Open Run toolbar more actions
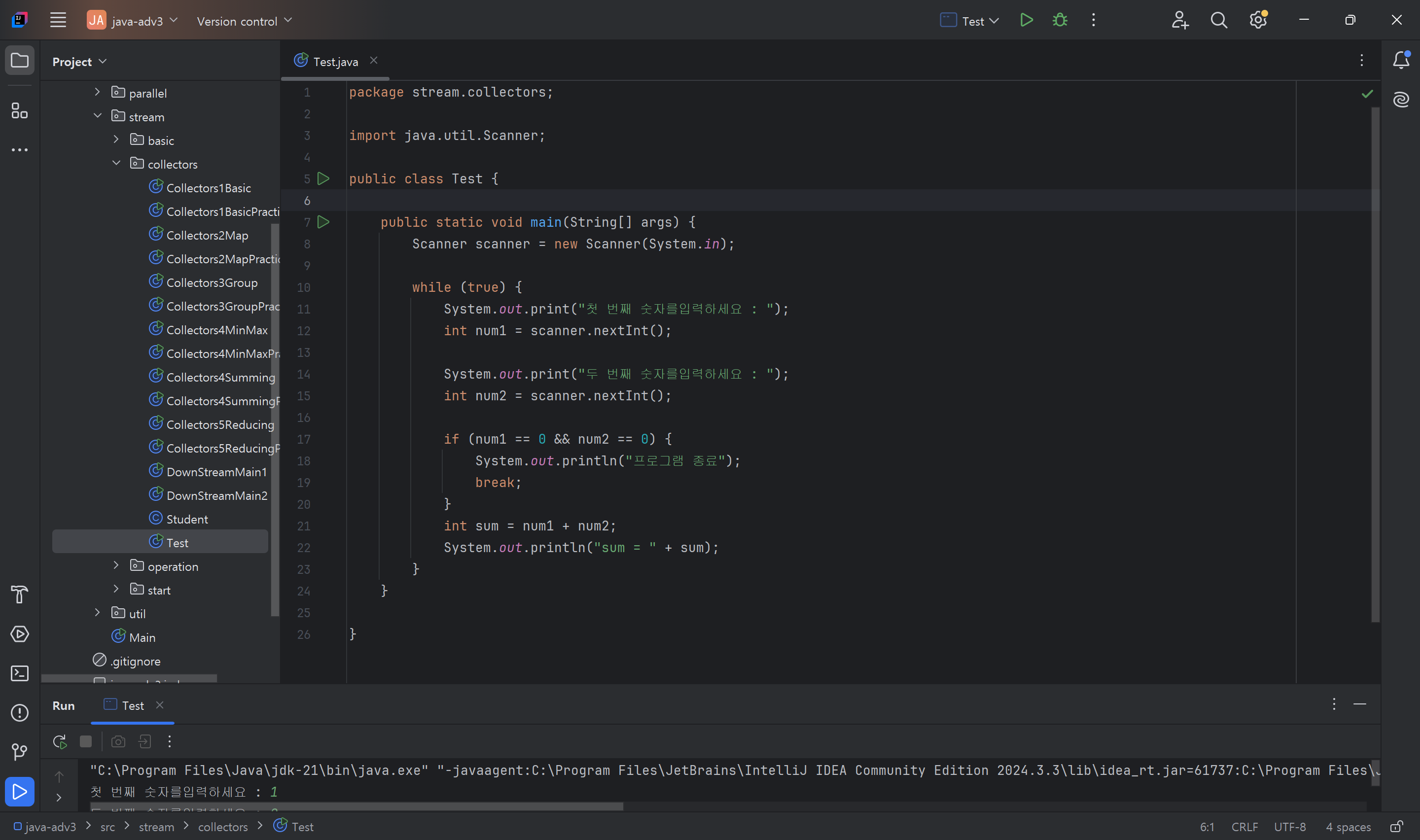Screen dimensions: 1420x840 pyautogui.click(x=169, y=741)
